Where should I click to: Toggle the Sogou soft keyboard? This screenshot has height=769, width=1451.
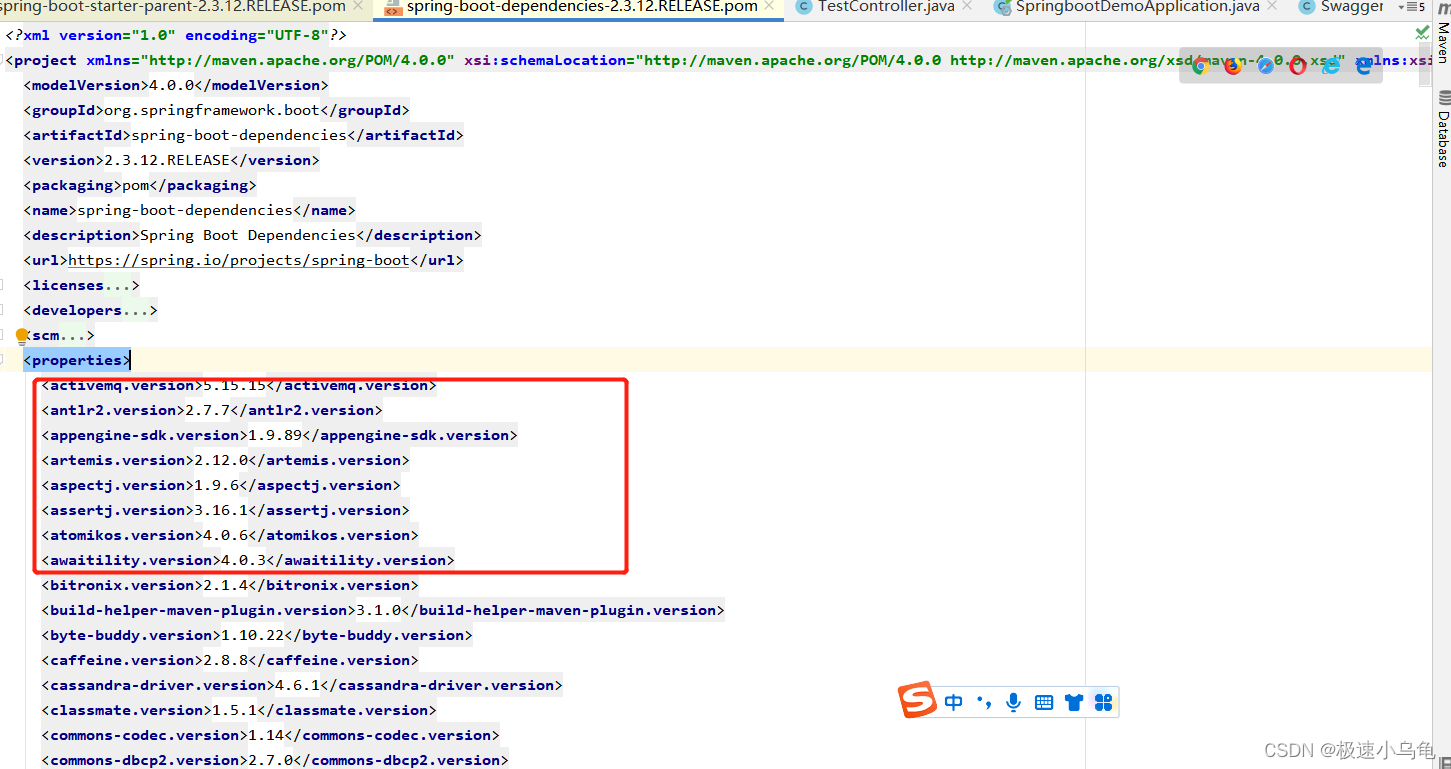coord(1044,701)
